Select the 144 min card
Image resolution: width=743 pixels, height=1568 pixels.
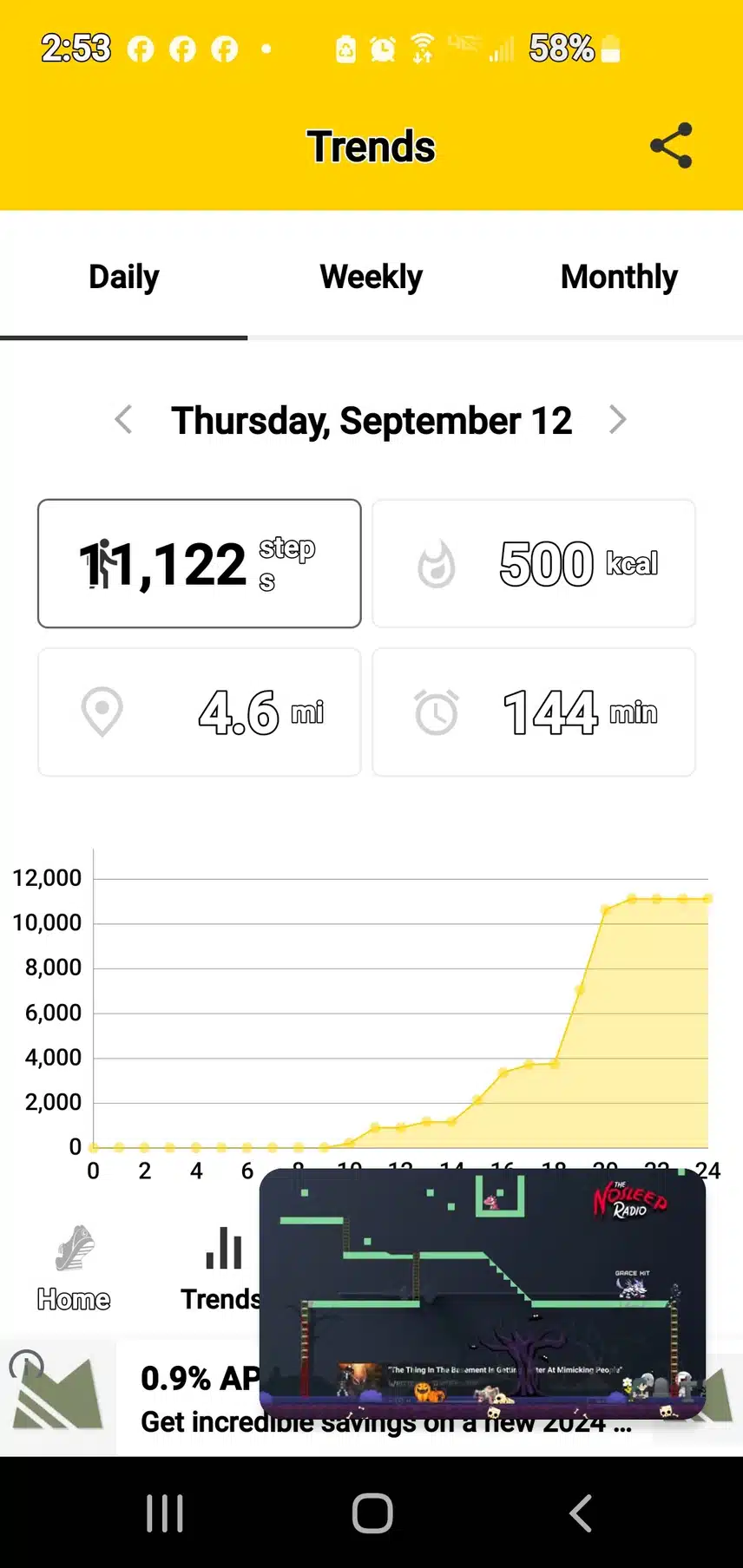click(534, 712)
